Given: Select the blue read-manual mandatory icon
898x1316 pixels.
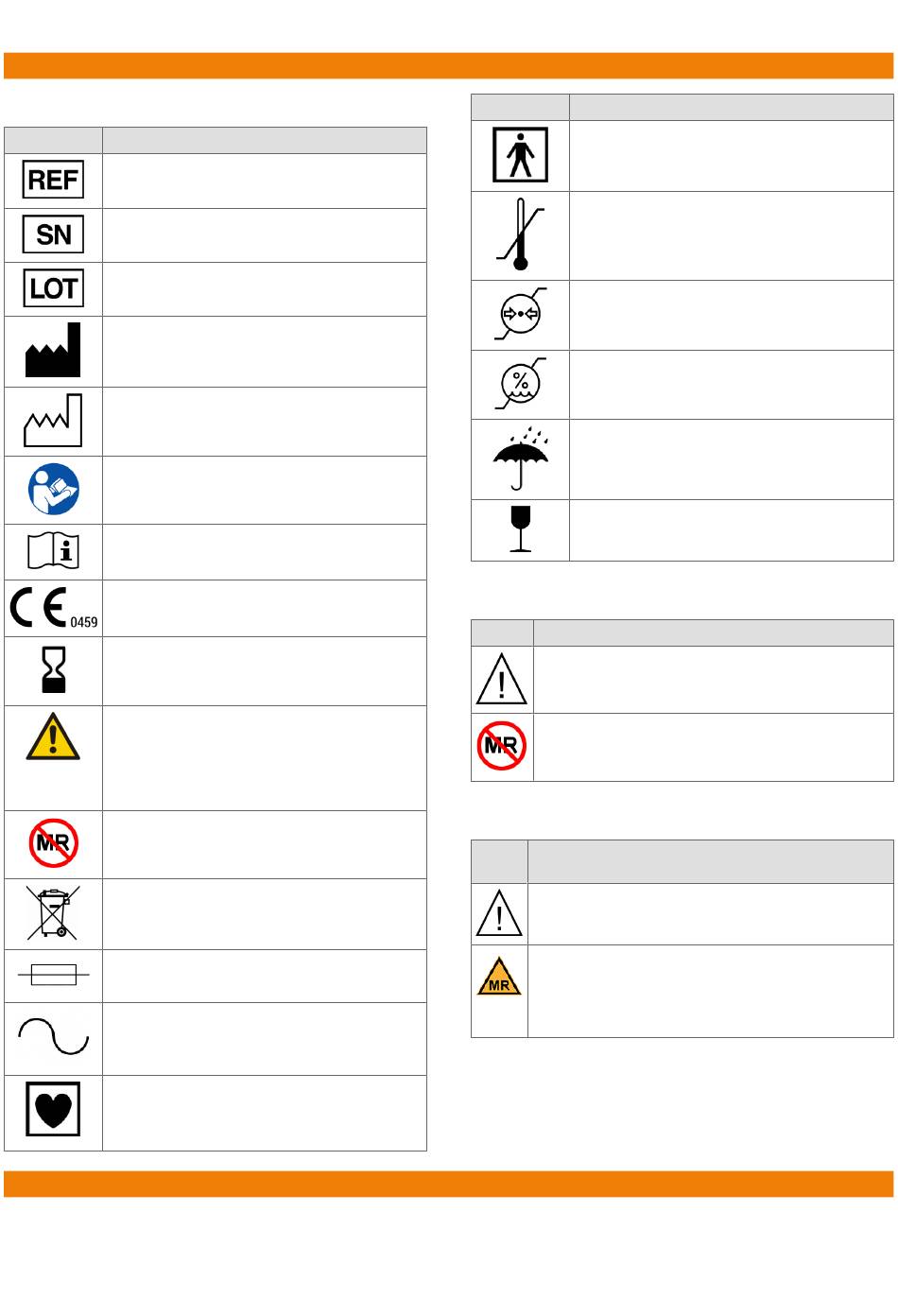Looking at the screenshot, I should [53, 489].
